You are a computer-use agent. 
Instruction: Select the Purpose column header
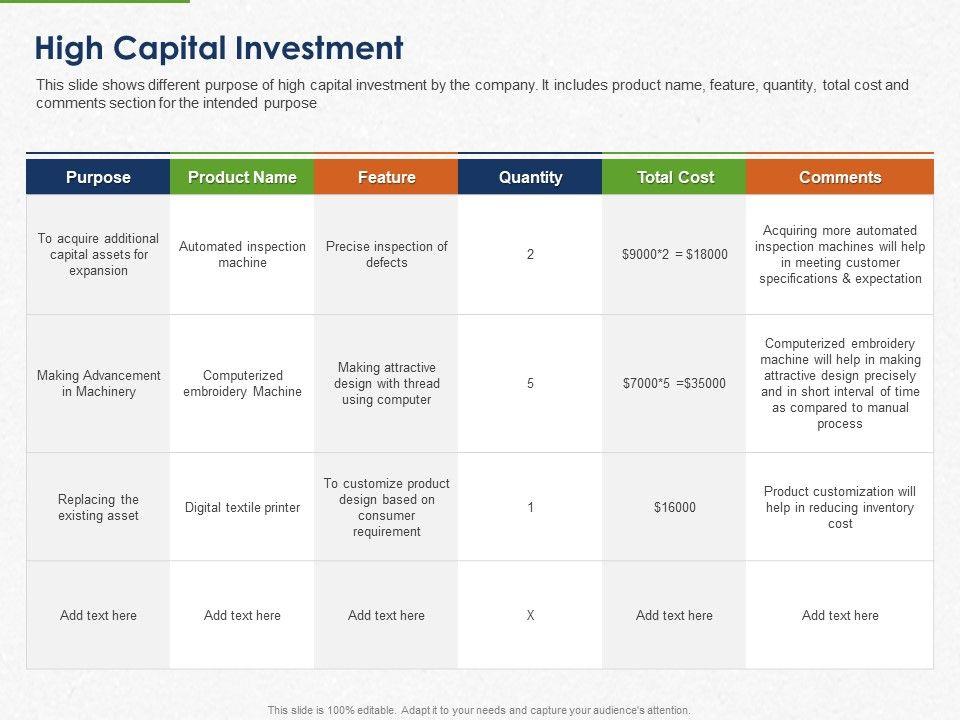pos(98,177)
